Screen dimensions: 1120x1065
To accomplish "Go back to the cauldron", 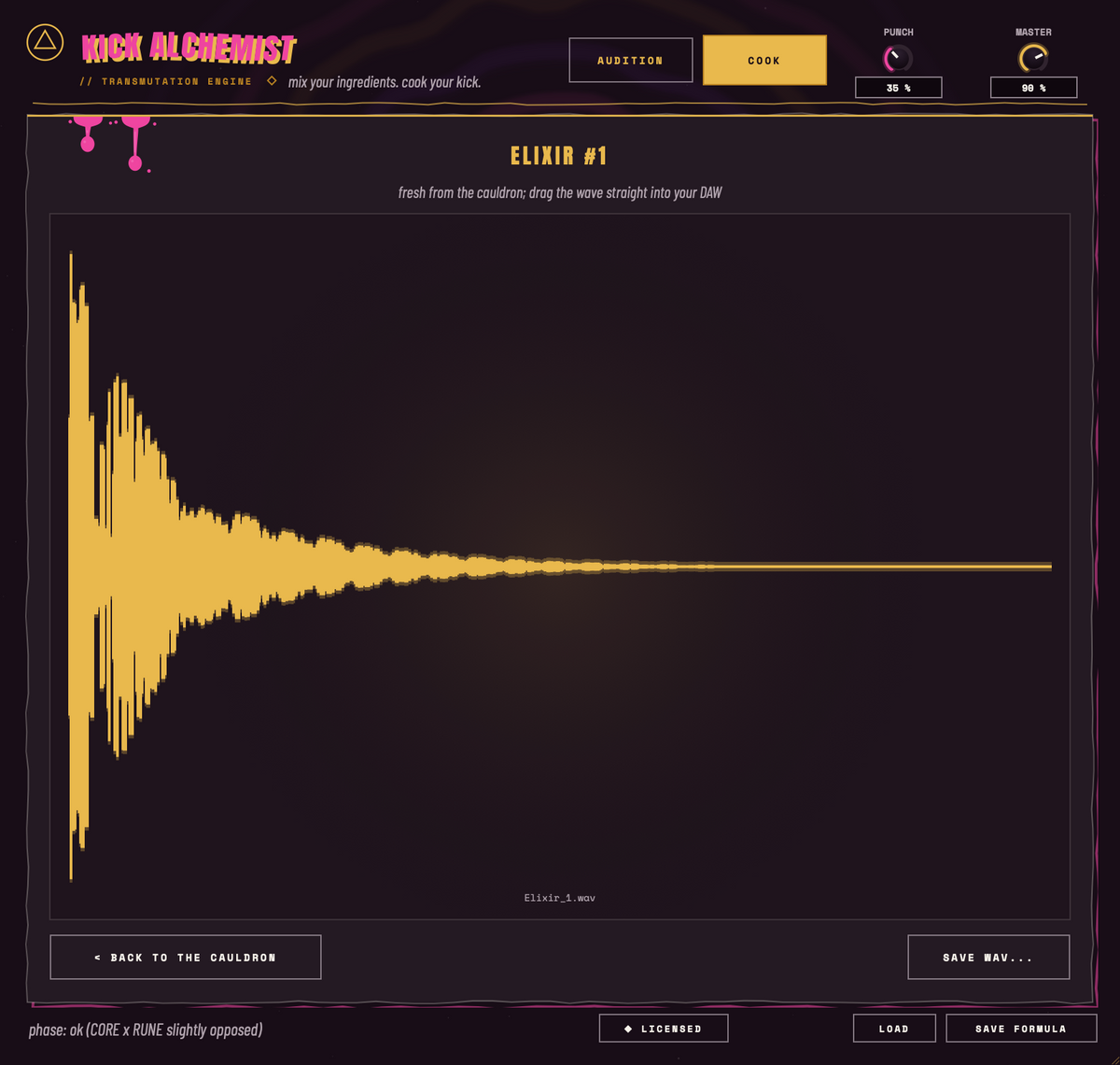I will pos(186,958).
